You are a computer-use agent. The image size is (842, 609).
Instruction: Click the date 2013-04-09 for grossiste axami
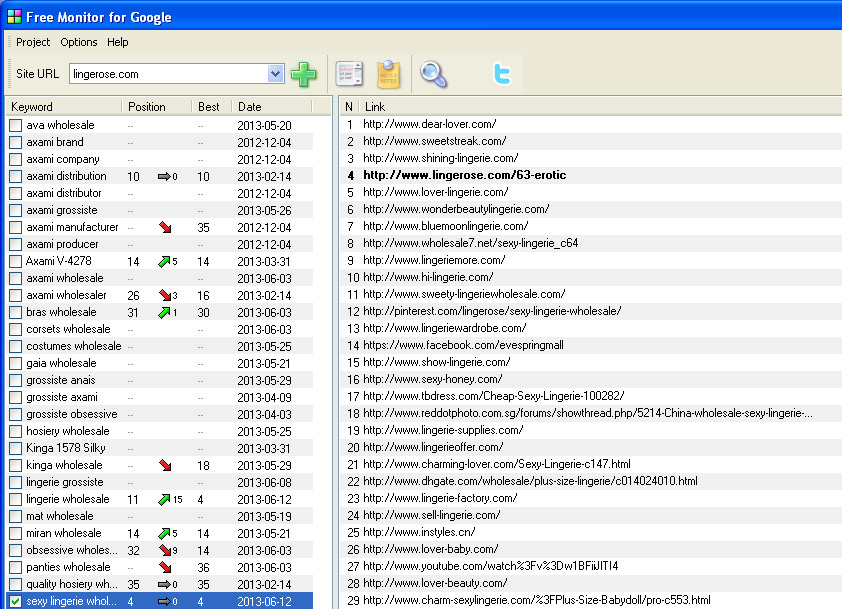click(x=264, y=398)
